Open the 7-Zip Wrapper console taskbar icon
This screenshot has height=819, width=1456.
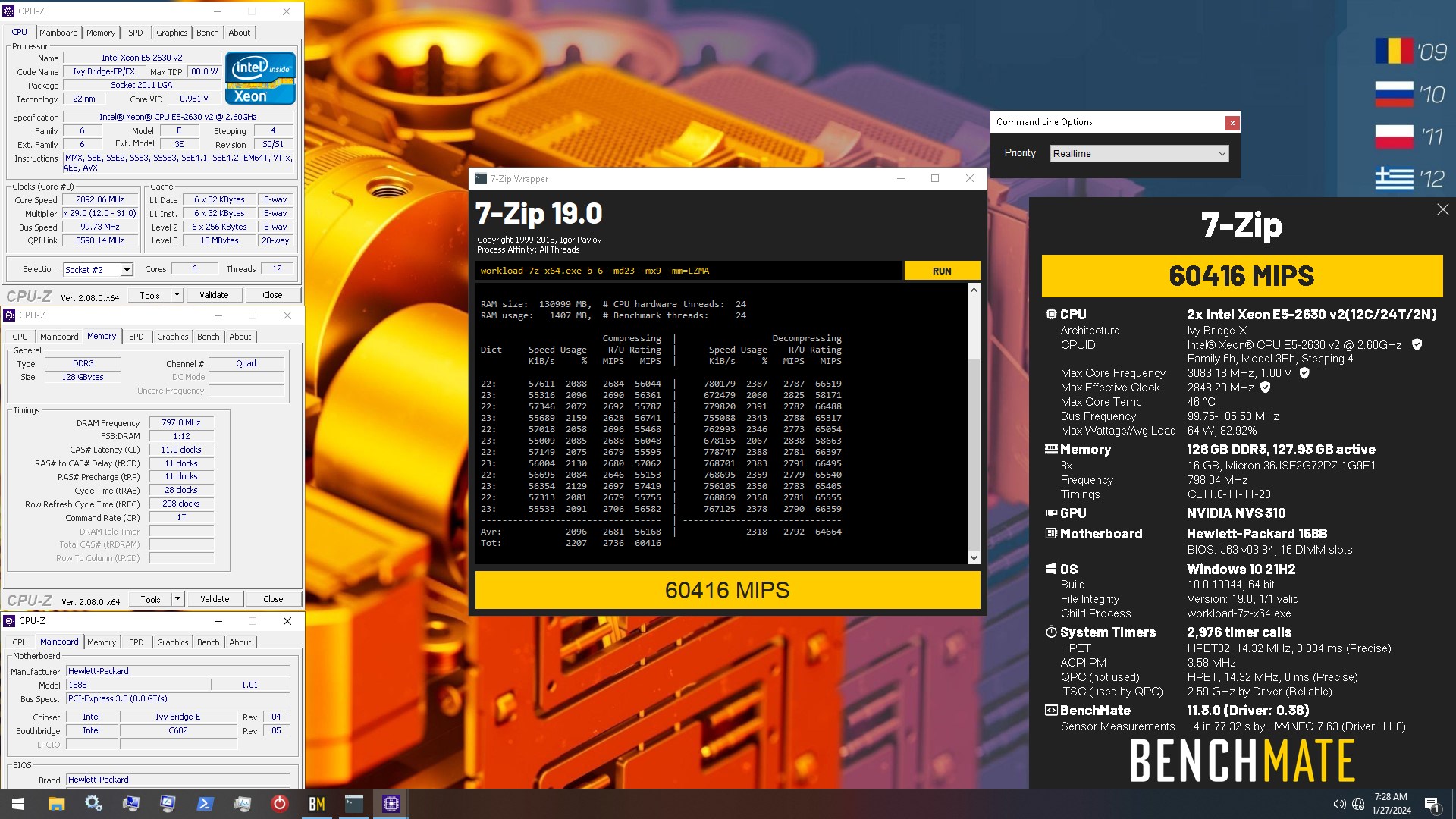(x=354, y=804)
